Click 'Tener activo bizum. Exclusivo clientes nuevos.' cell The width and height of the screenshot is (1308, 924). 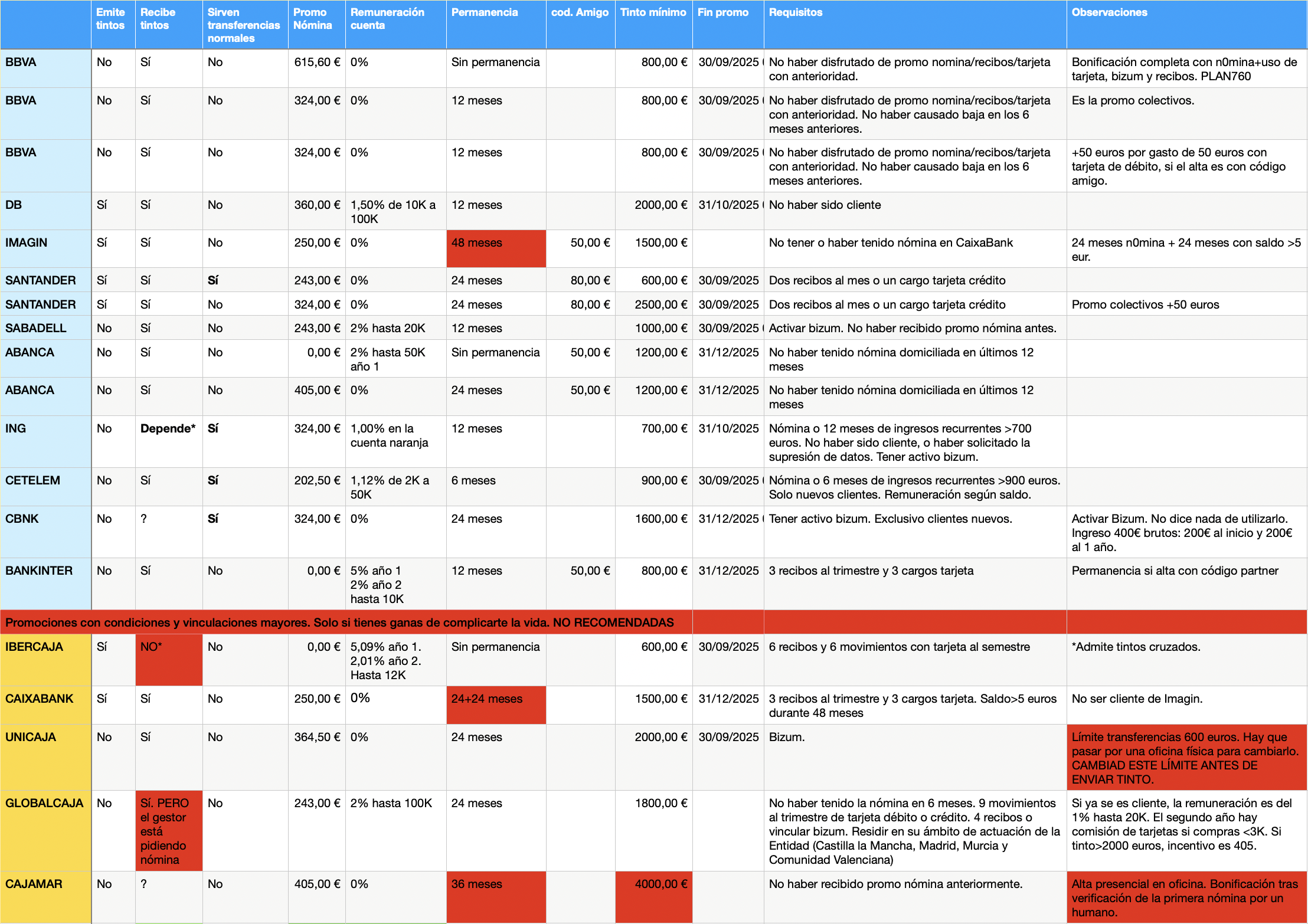tap(915, 532)
